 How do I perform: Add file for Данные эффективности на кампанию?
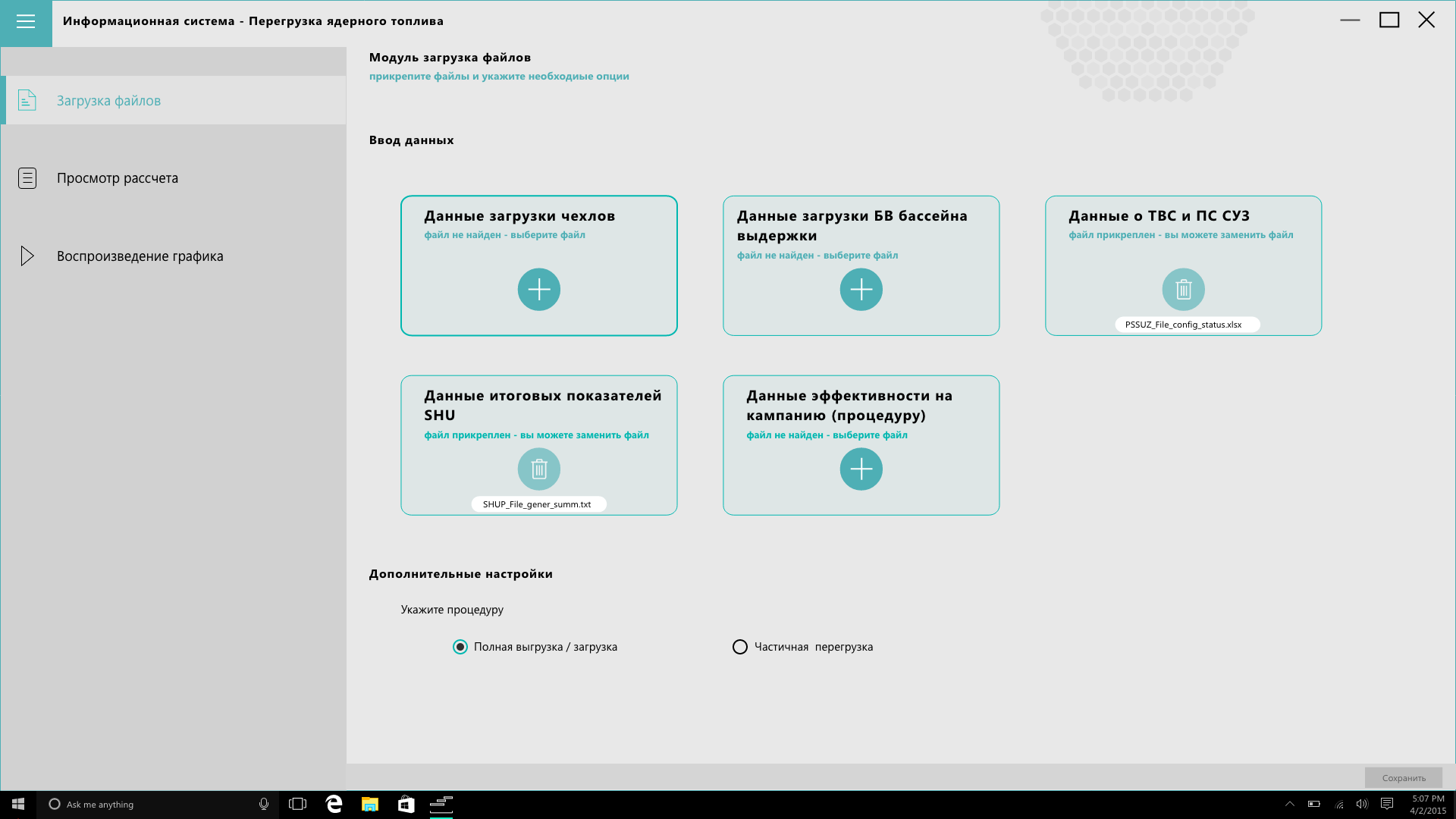click(x=861, y=469)
